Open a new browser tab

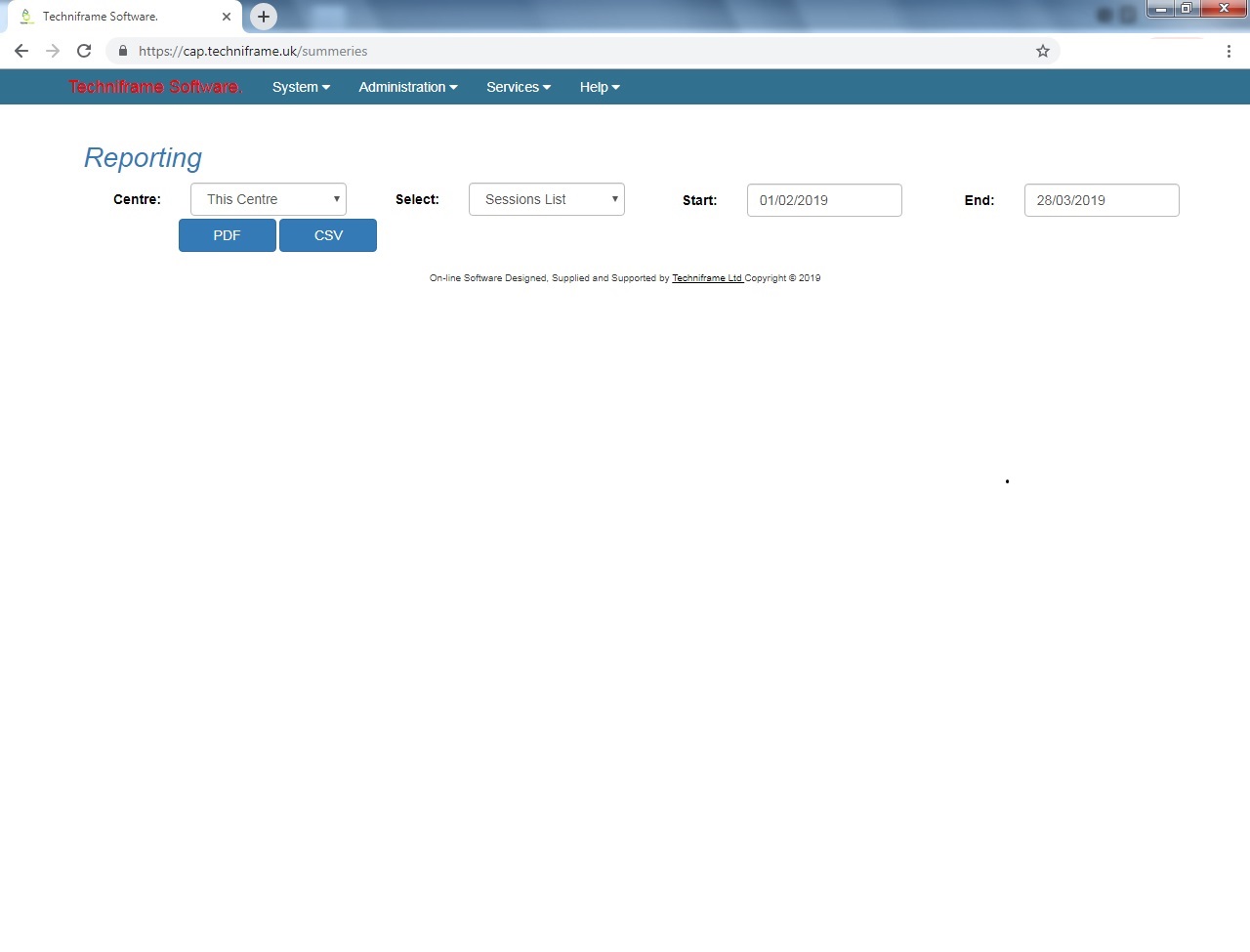[x=264, y=17]
